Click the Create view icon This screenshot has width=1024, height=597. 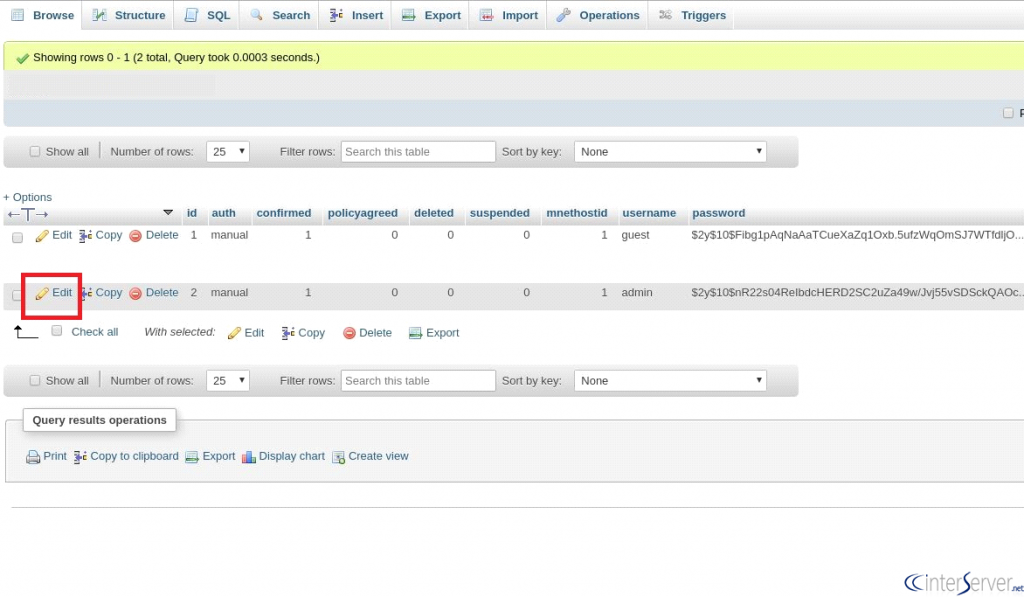click(x=338, y=457)
